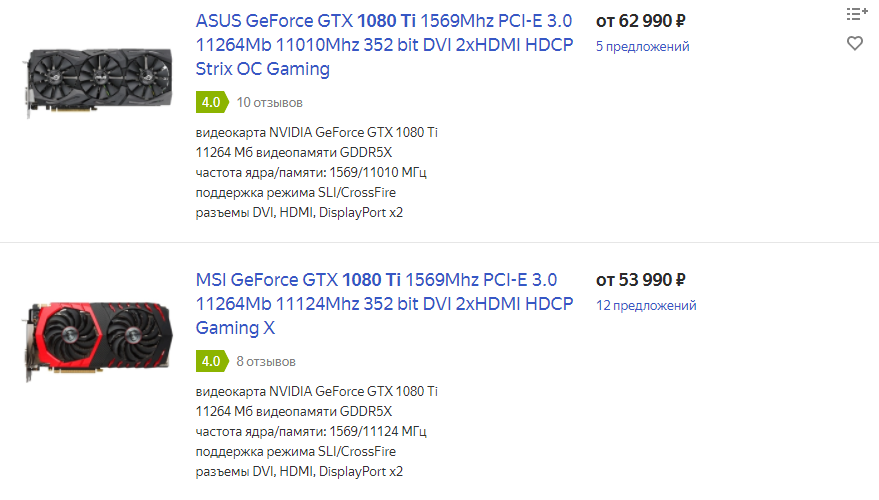Open the ASUS GeForce GTX 1080 Ti Strix OC Gaming title
The image size is (879, 500).
pos(385,45)
